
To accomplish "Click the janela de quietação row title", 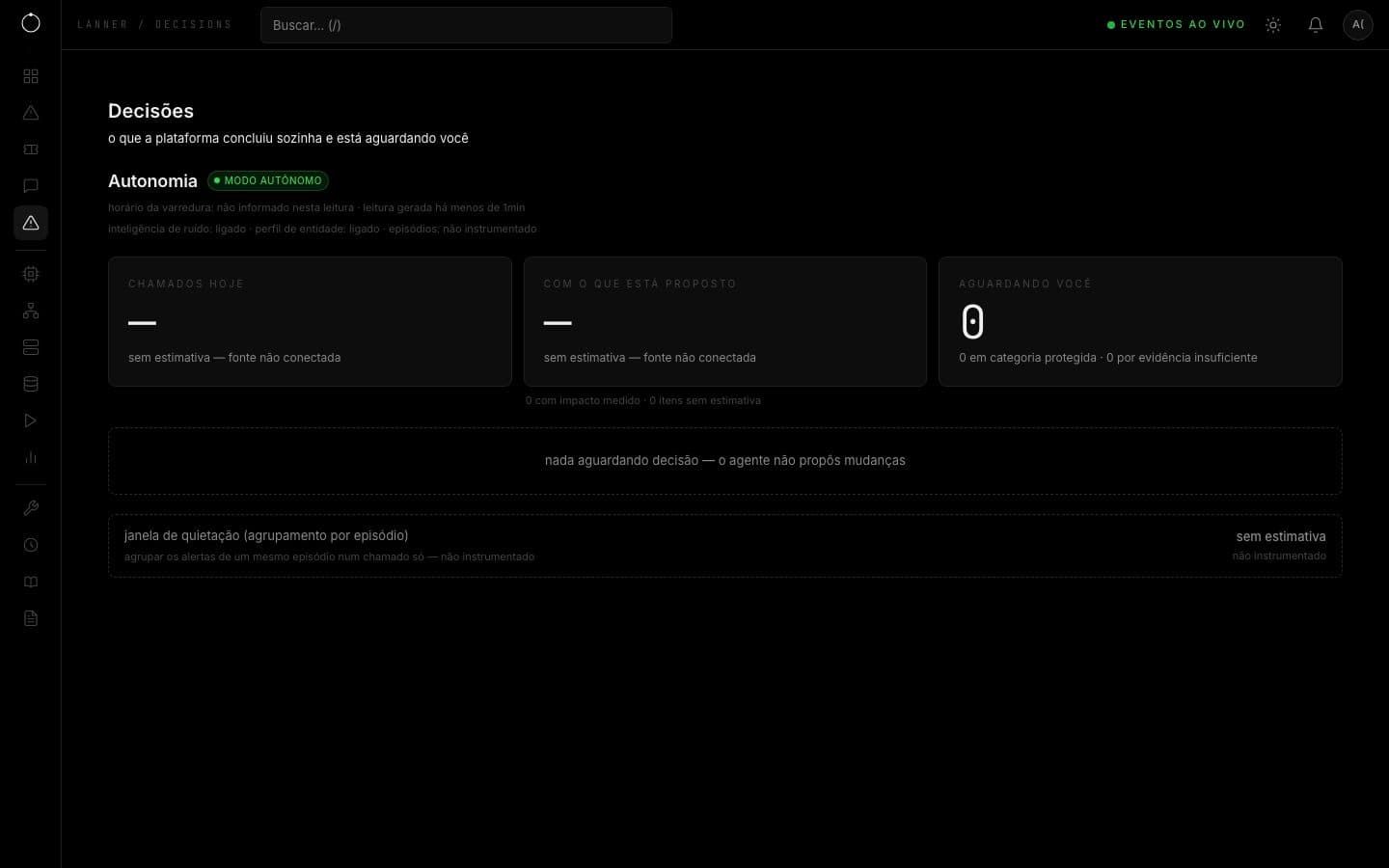I will pyautogui.click(x=266, y=535).
